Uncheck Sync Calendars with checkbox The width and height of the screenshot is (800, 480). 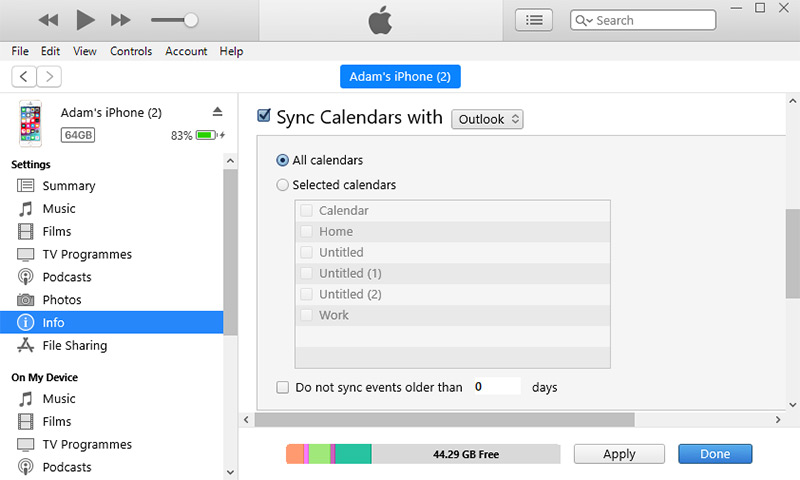pyautogui.click(x=263, y=115)
